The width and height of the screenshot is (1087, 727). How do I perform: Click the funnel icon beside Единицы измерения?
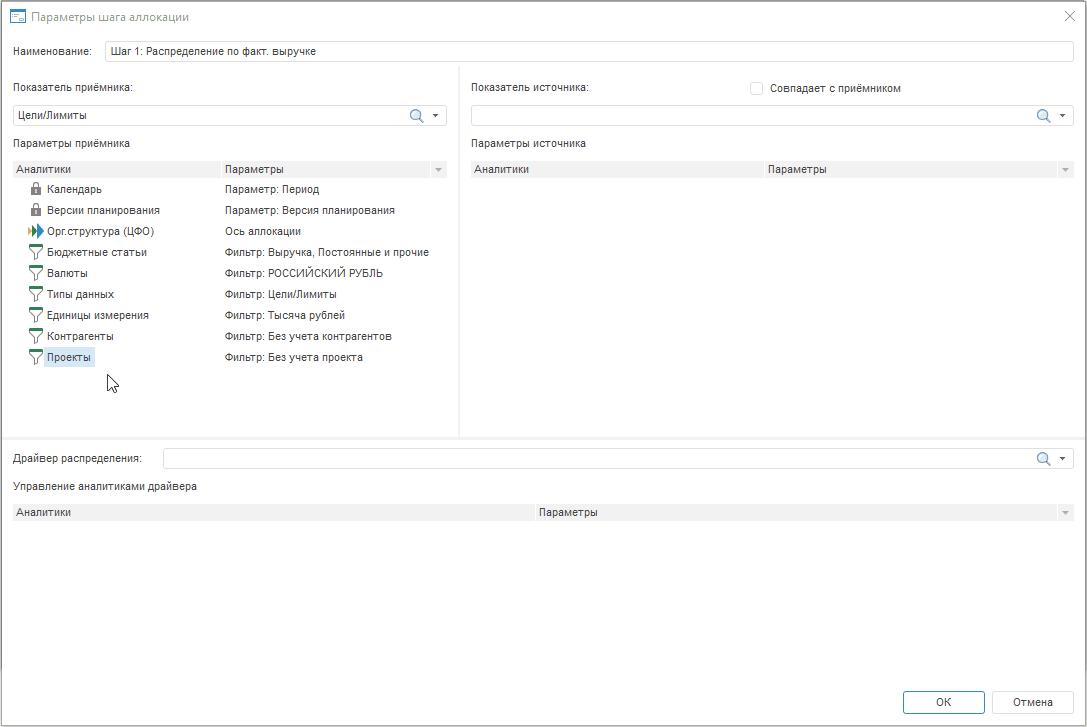pos(36,315)
